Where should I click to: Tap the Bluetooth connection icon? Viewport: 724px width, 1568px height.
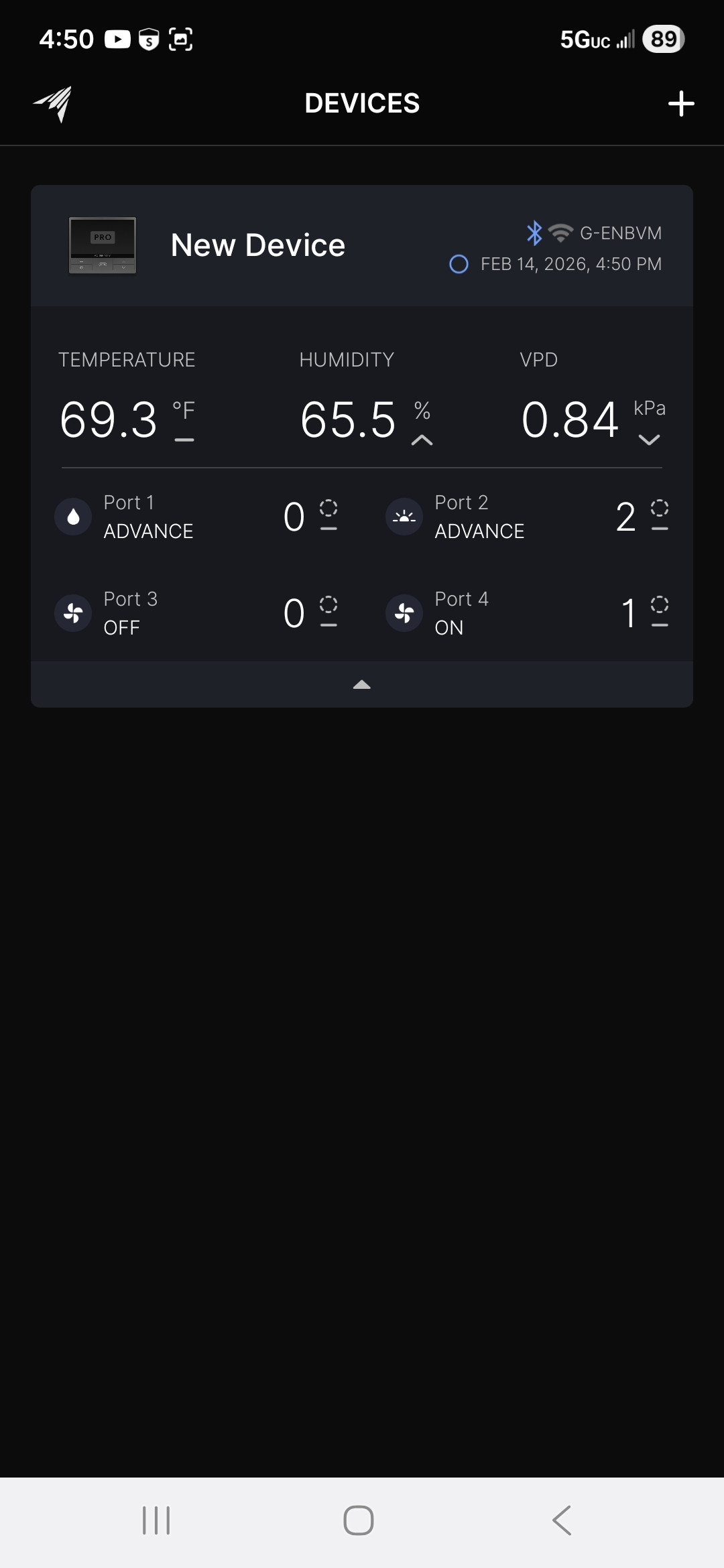coord(534,233)
